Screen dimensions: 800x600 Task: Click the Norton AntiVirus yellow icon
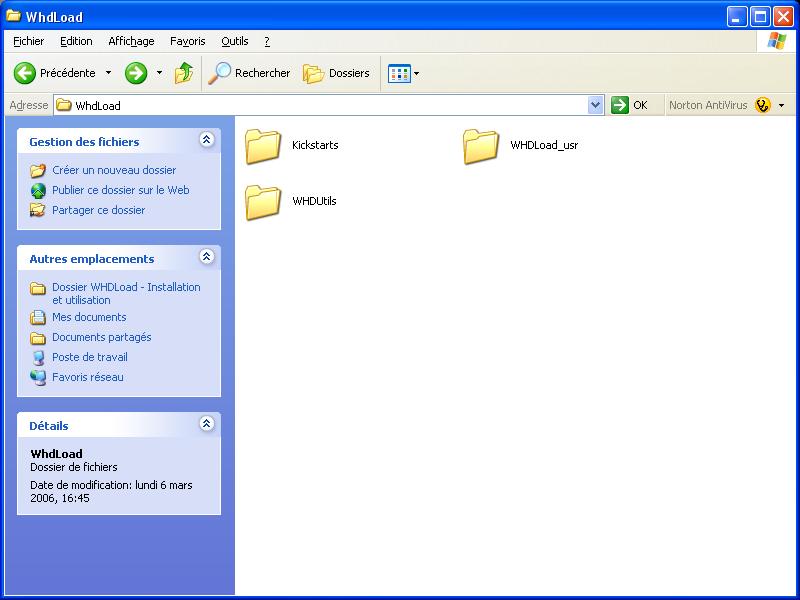[763, 105]
